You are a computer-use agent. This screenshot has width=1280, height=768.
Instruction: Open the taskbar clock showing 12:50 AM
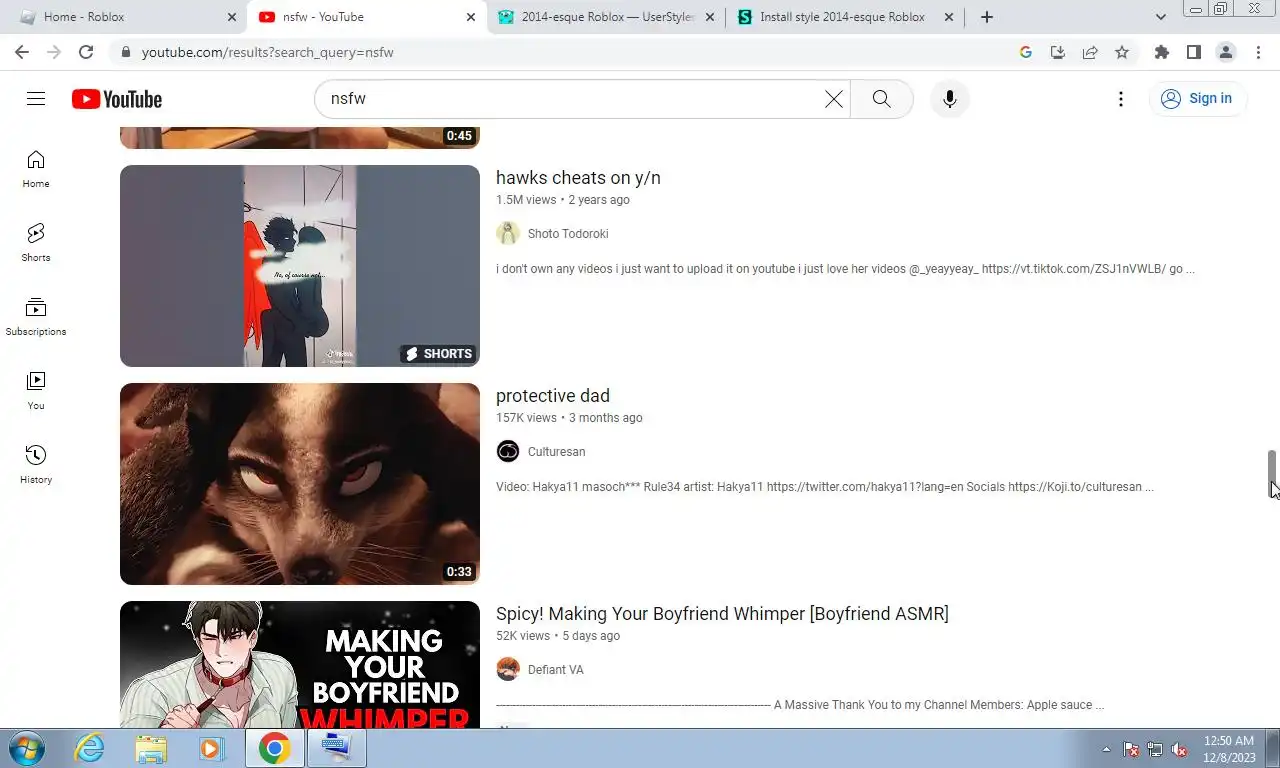click(x=1229, y=749)
